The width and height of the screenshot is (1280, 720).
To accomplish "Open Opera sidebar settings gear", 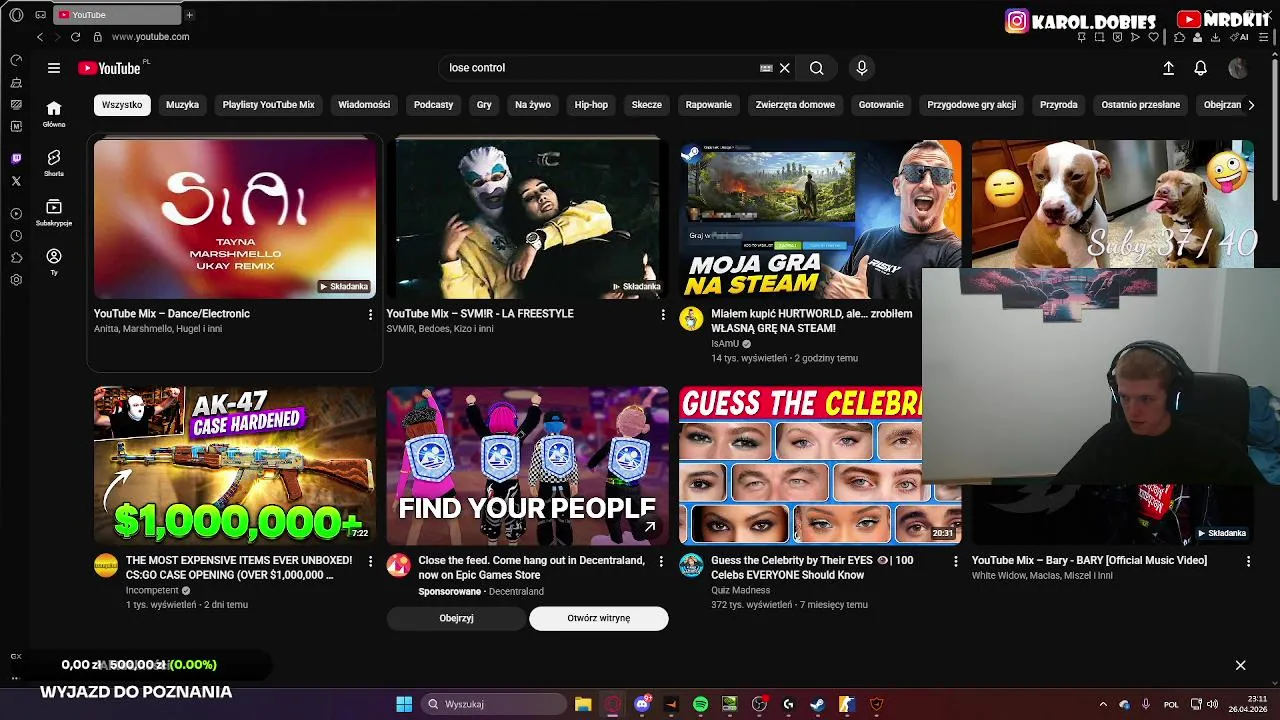I will pos(16,280).
